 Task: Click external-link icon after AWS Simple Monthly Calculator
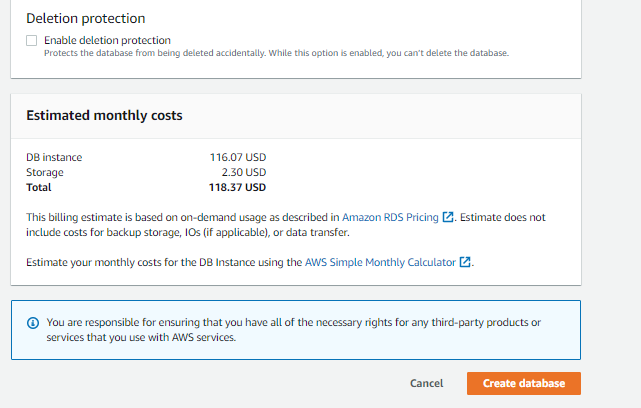tap(465, 262)
